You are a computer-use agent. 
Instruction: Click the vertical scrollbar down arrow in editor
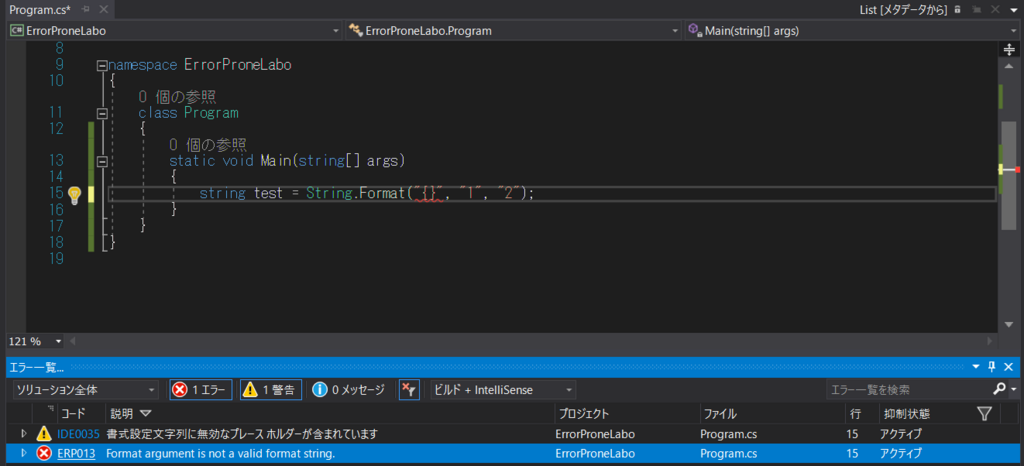pyautogui.click(x=1009, y=326)
